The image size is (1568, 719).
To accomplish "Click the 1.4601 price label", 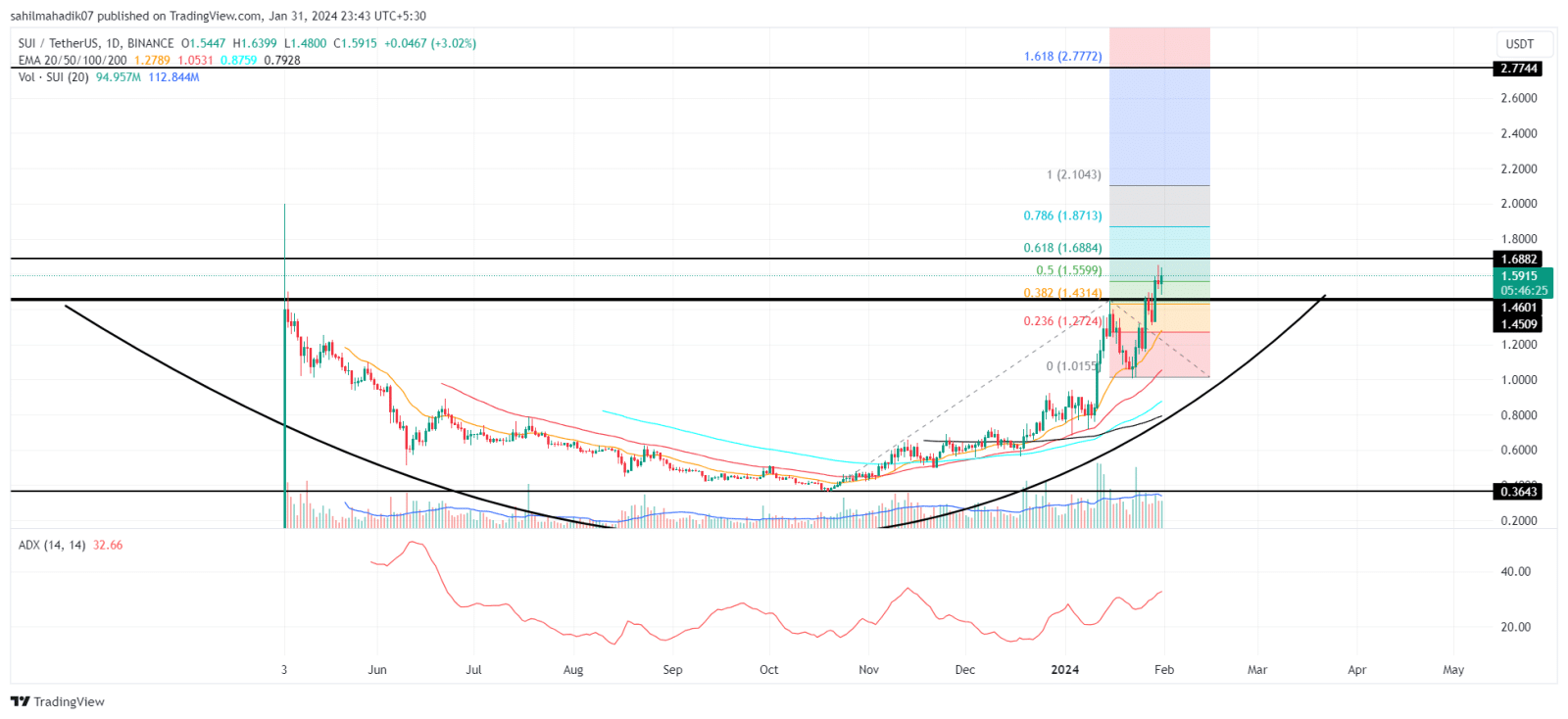I will pyautogui.click(x=1519, y=308).
